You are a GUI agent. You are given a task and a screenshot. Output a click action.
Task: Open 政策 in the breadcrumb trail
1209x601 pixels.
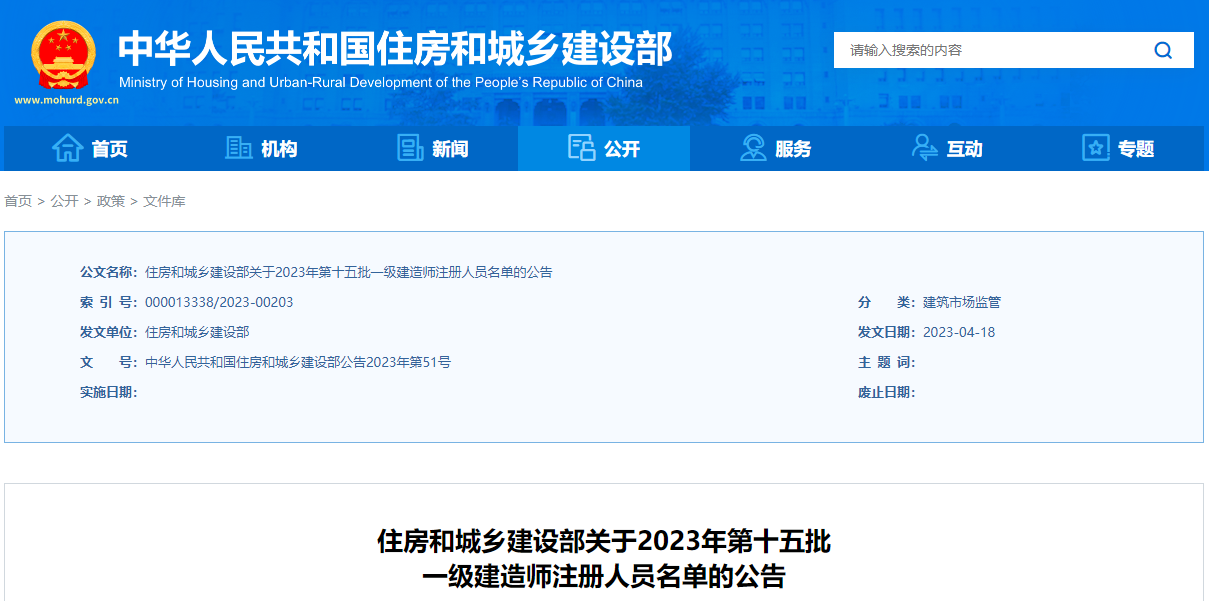pos(111,201)
